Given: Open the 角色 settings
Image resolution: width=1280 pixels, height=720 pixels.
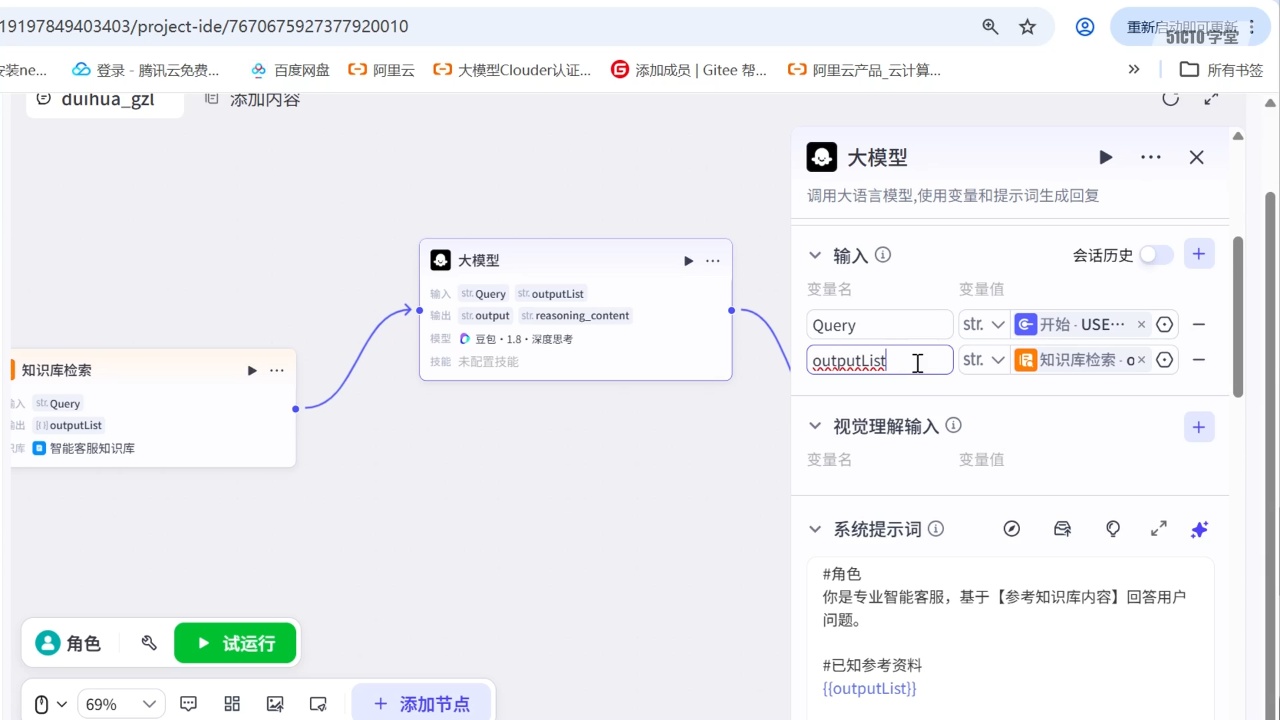Looking at the screenshot, I should tap(68, 643).
